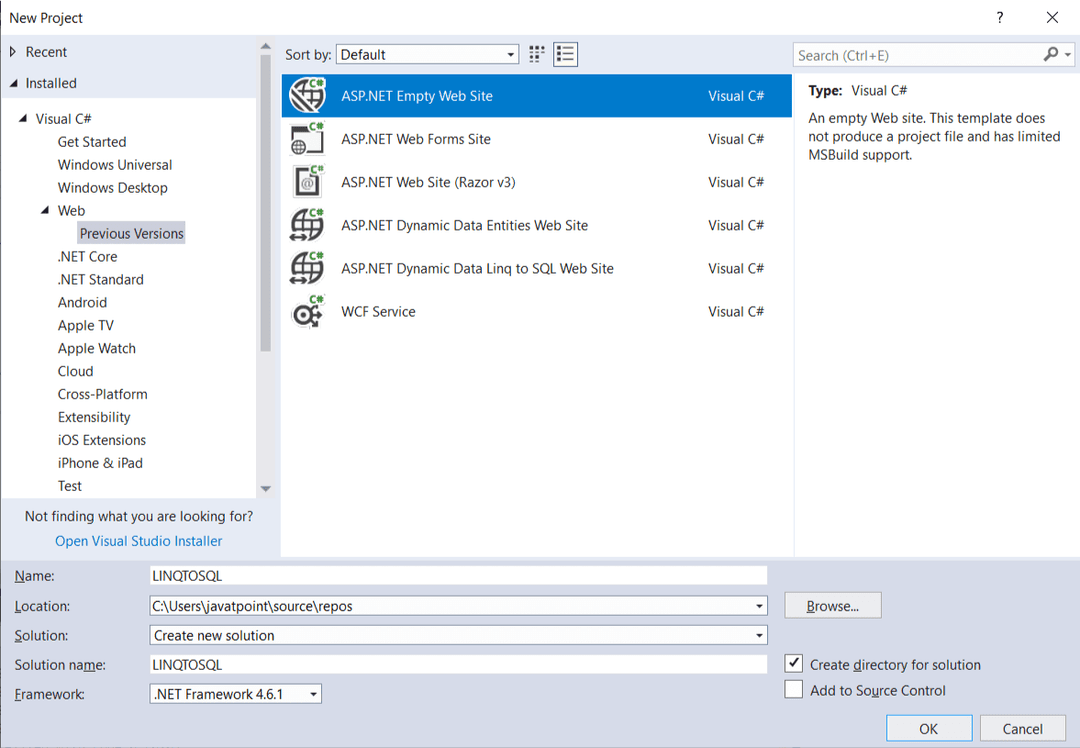The width and height of the screenshot is (1080, 748).
Task: Click the ASP.NET Web Site (Razor v3) icon
Action: 307,182
